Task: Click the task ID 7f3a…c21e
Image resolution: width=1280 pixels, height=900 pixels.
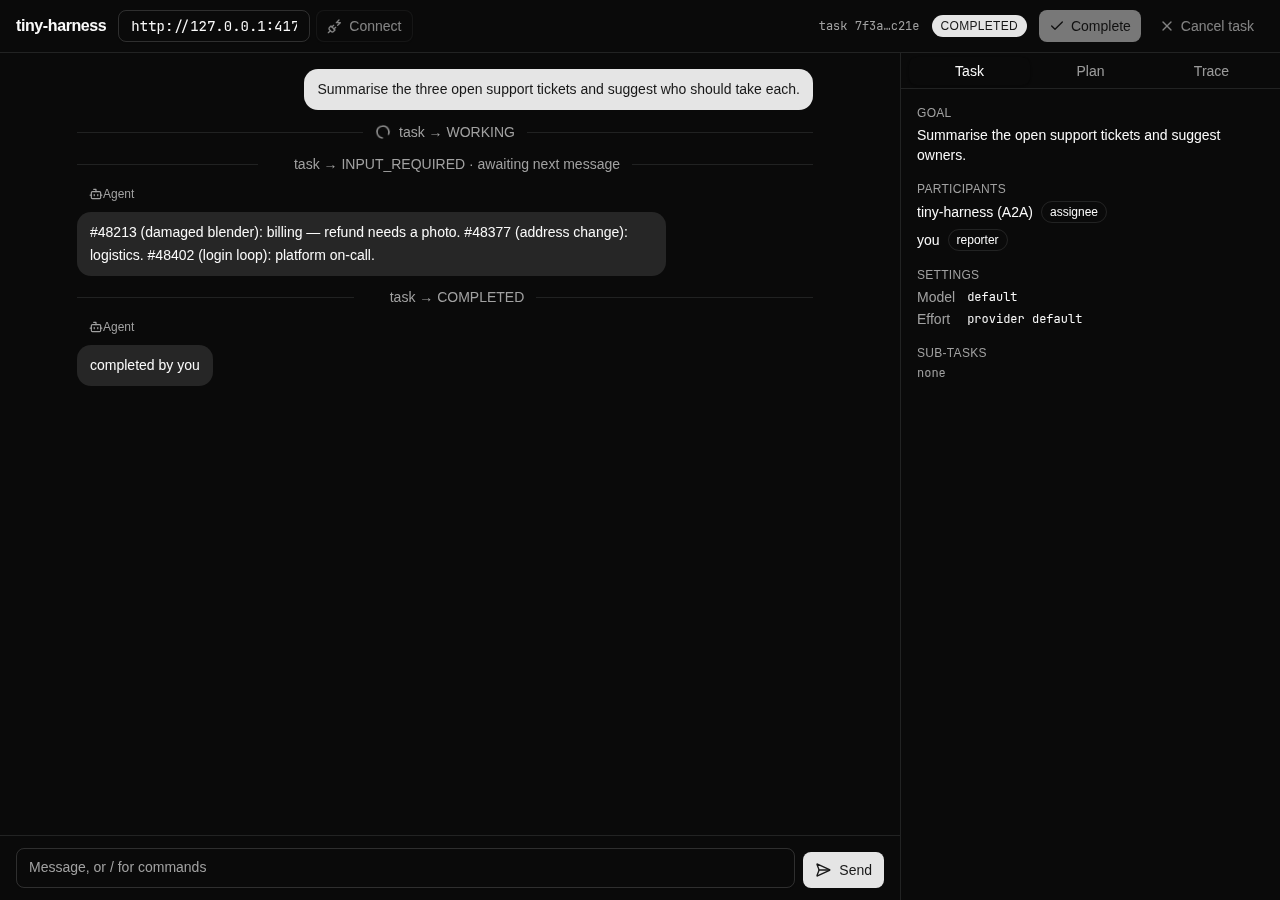Action: 868,26
